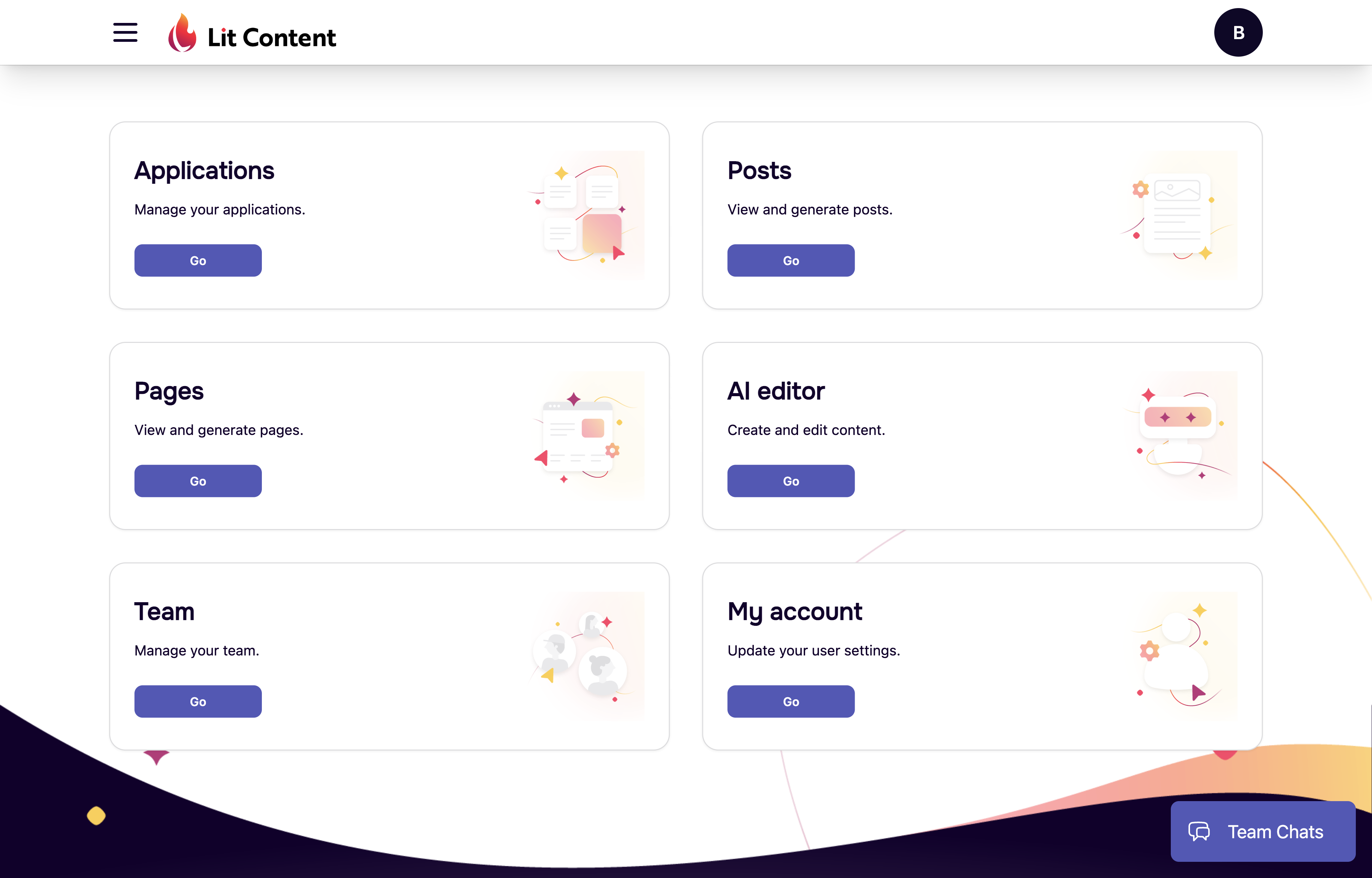Open the hamburger navigation menu
Image resolution: width=1372 pixels, height=878 pixels.
coord(125,32)
